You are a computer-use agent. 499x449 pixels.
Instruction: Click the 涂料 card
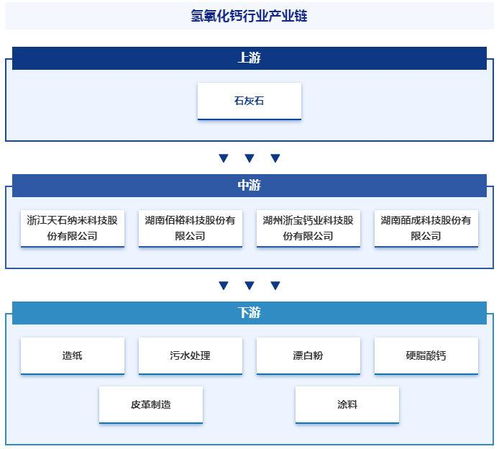pyautogui.click(x=347, y=405)
